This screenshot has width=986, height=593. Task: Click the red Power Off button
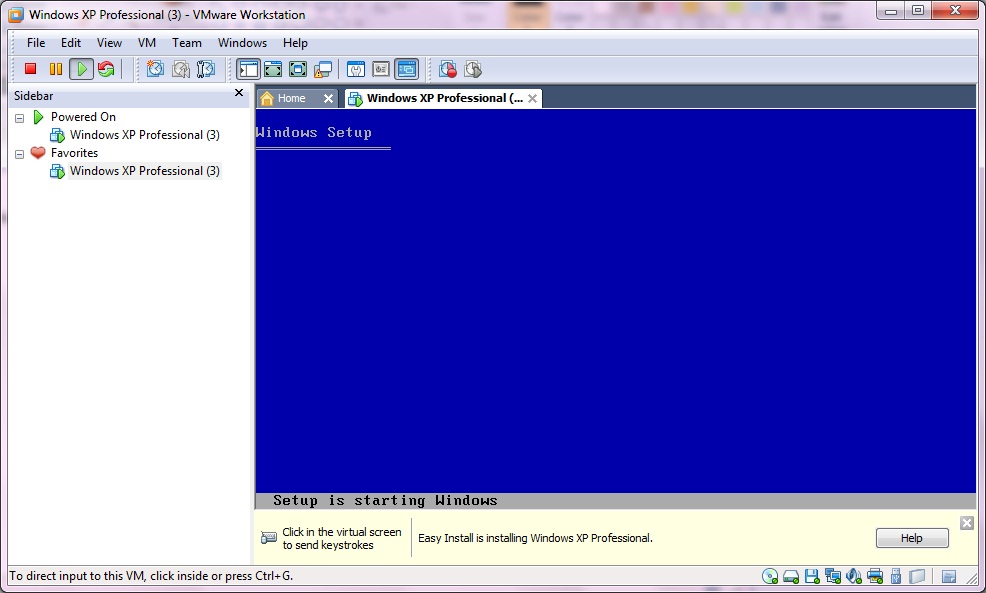pyautogui.click(x=30, y=69)
